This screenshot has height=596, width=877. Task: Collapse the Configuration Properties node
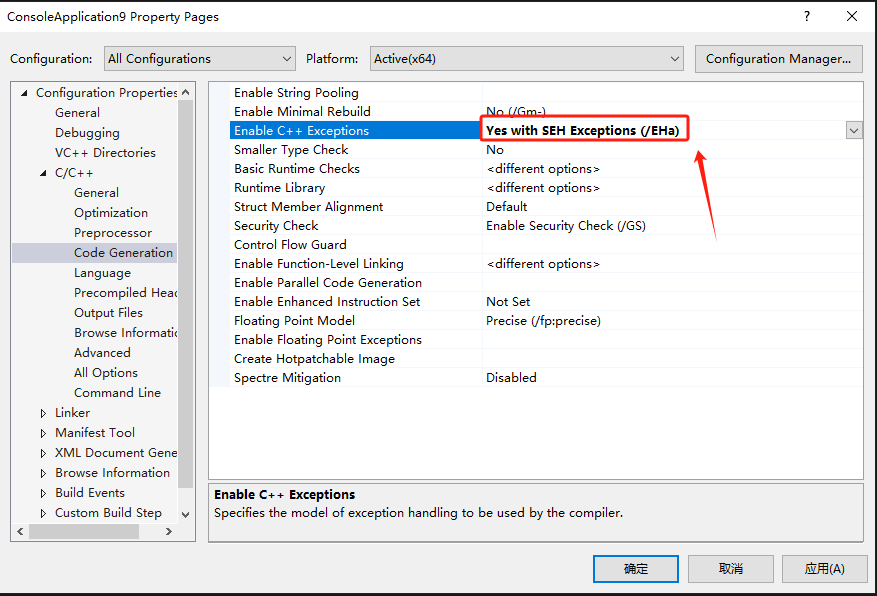22,92
